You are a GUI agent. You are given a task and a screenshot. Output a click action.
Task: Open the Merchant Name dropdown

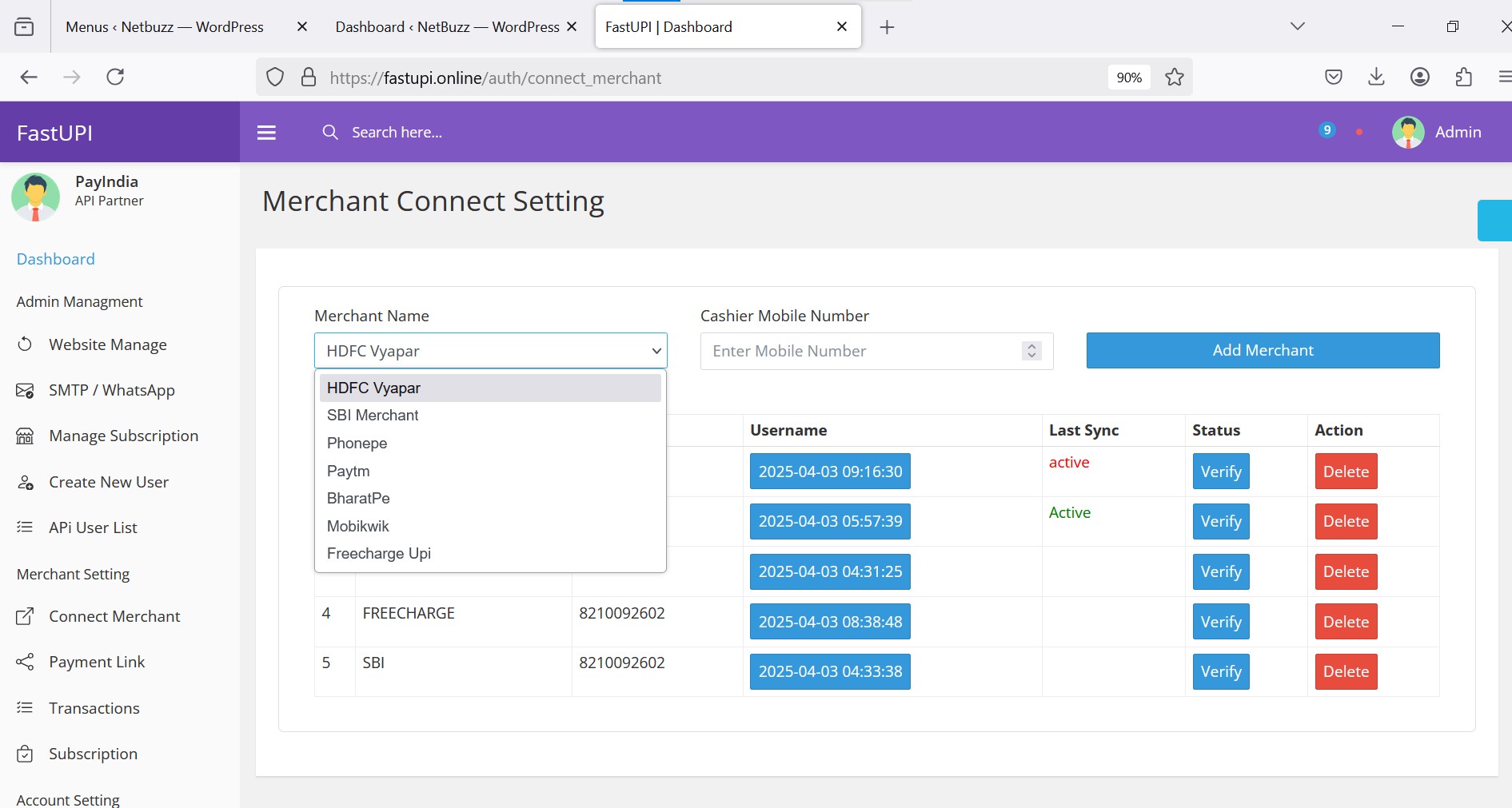(x=490, y=351)
